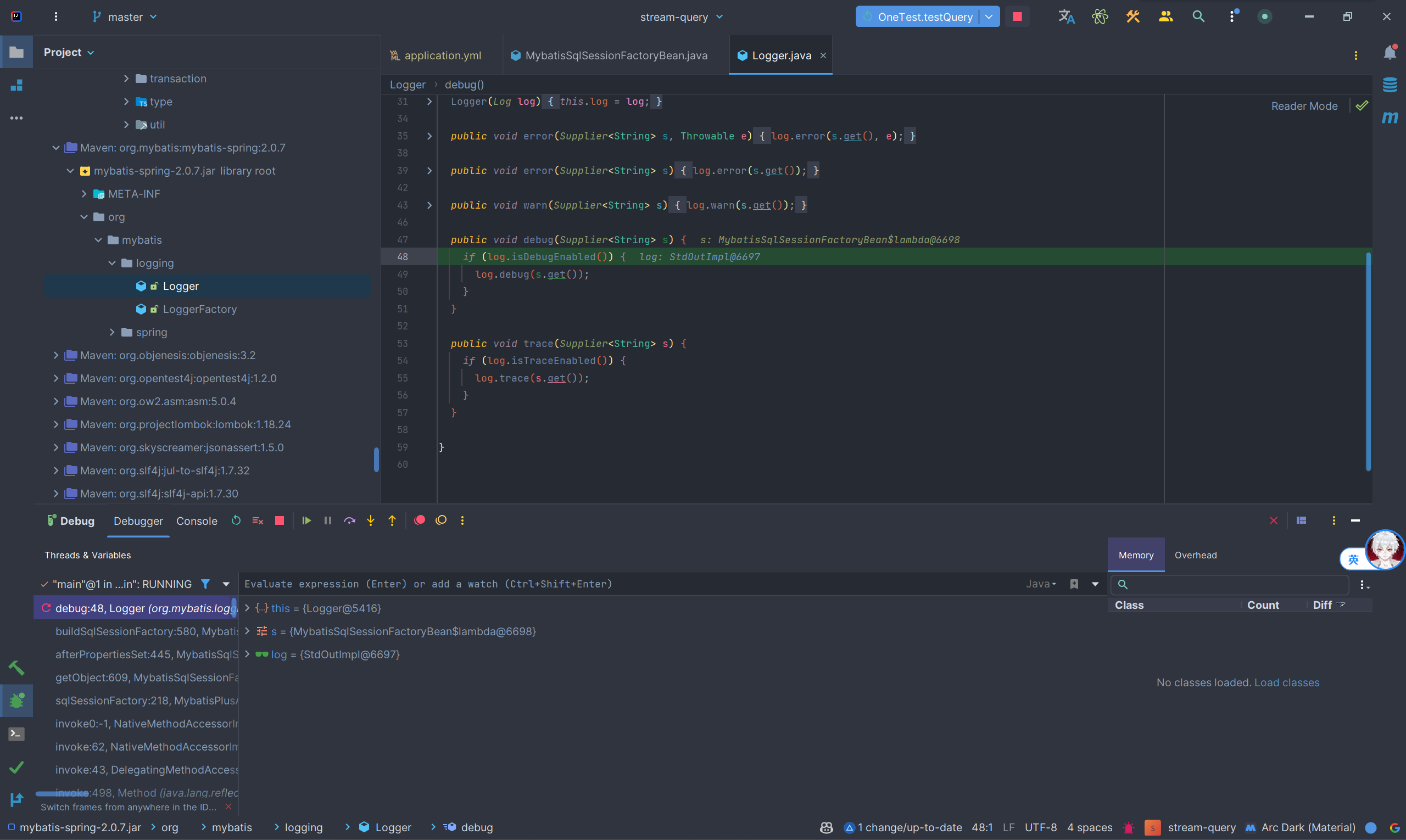This screenshot has width=1406, height=840.
Task: Click Step Into icon
Action: click(x=370, y=520)
